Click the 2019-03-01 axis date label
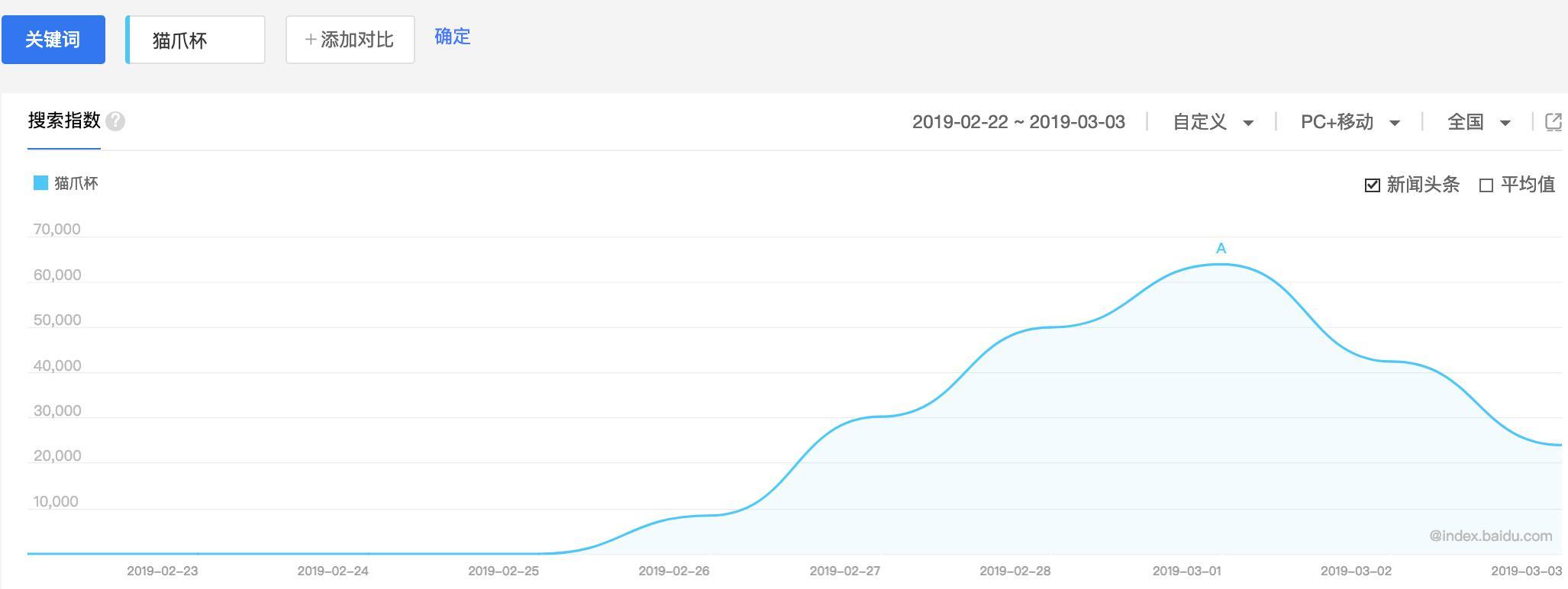This screenshot has width=1568, height=589. pyautogui.click(x=1186, y=571)
